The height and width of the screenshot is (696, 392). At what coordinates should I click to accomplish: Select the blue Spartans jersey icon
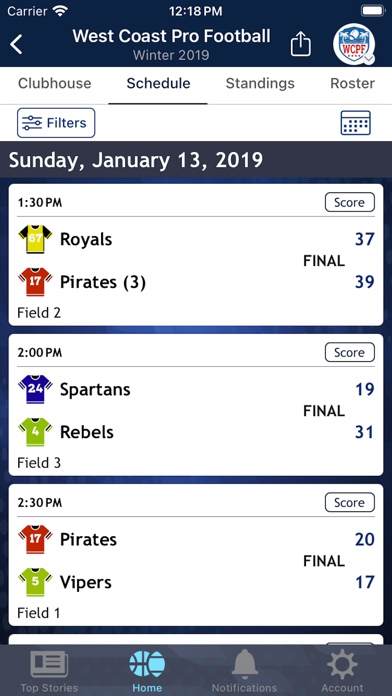[x=35, y=389]
